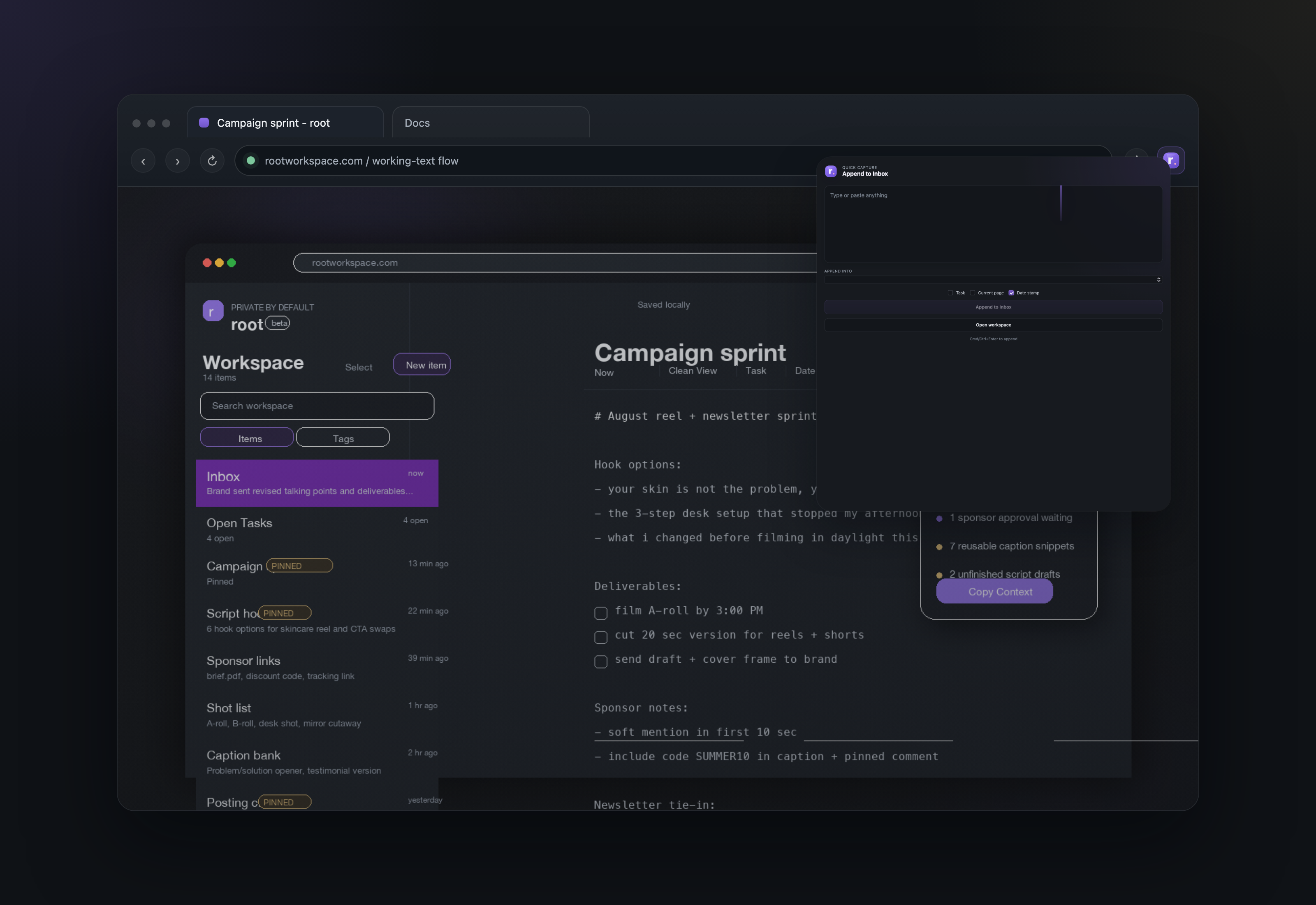
Task: Click the green secure site indicator
Action: (250, 160)
